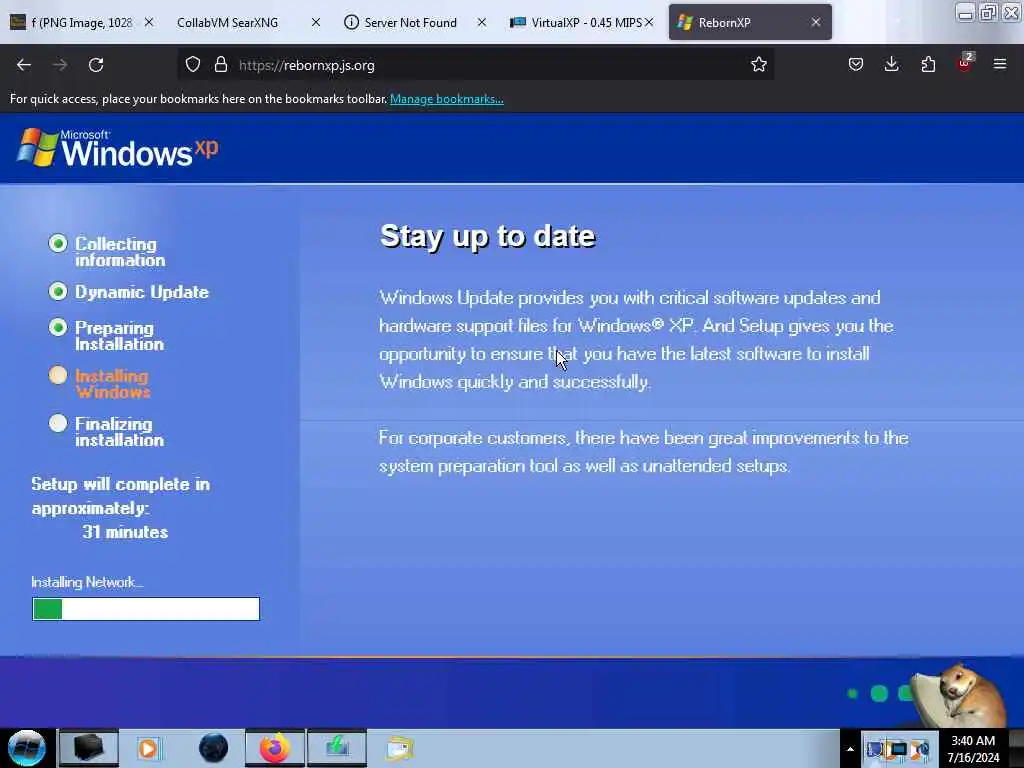This screenshot has height=768, width=1024.
Task: Open Firefox from the taskbar
Action: click(x=275, y=748)
